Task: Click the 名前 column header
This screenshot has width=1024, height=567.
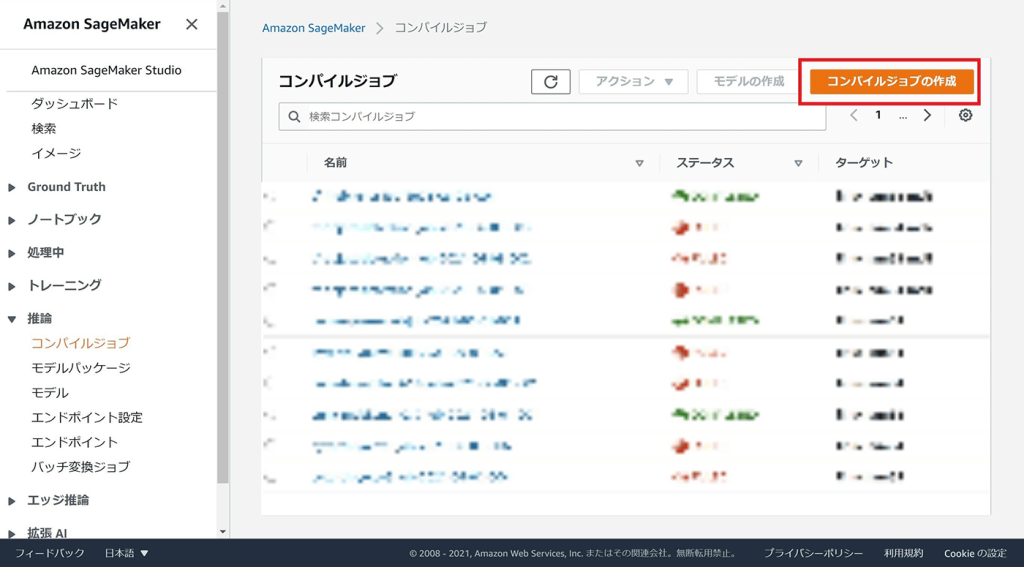Action: (336, 163)
